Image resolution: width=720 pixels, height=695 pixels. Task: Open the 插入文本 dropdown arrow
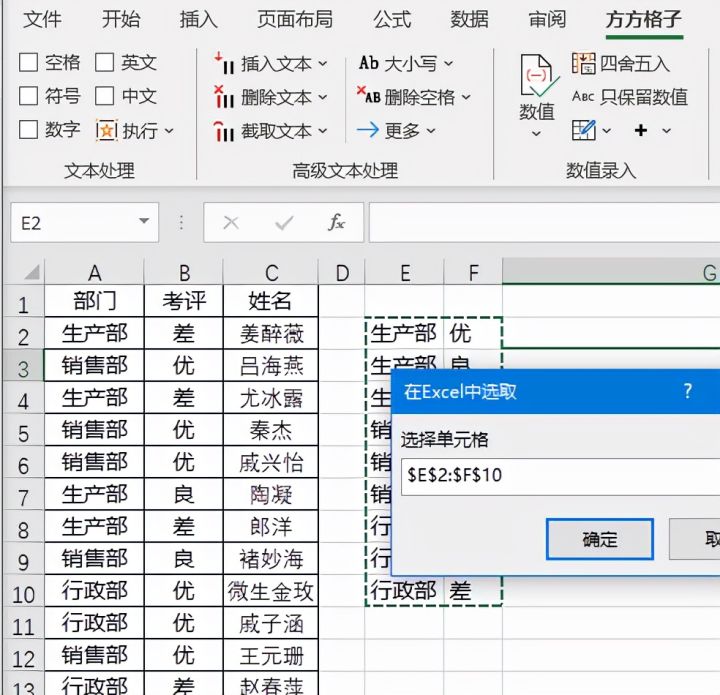coord(323,63)
